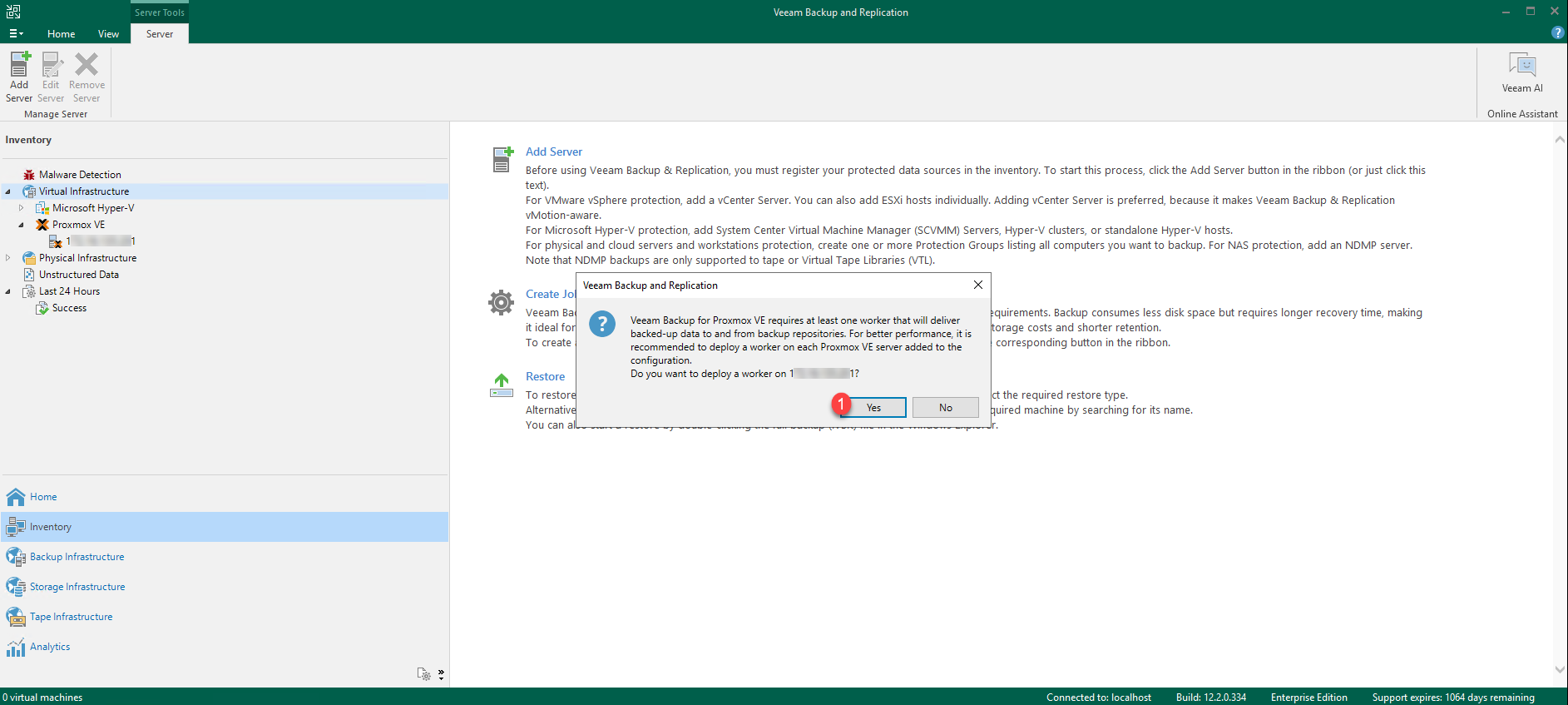Click the Build: 12.2.0.334 status text
This screenshot has width=1568, height=705.
click(x=1211, y=698)
